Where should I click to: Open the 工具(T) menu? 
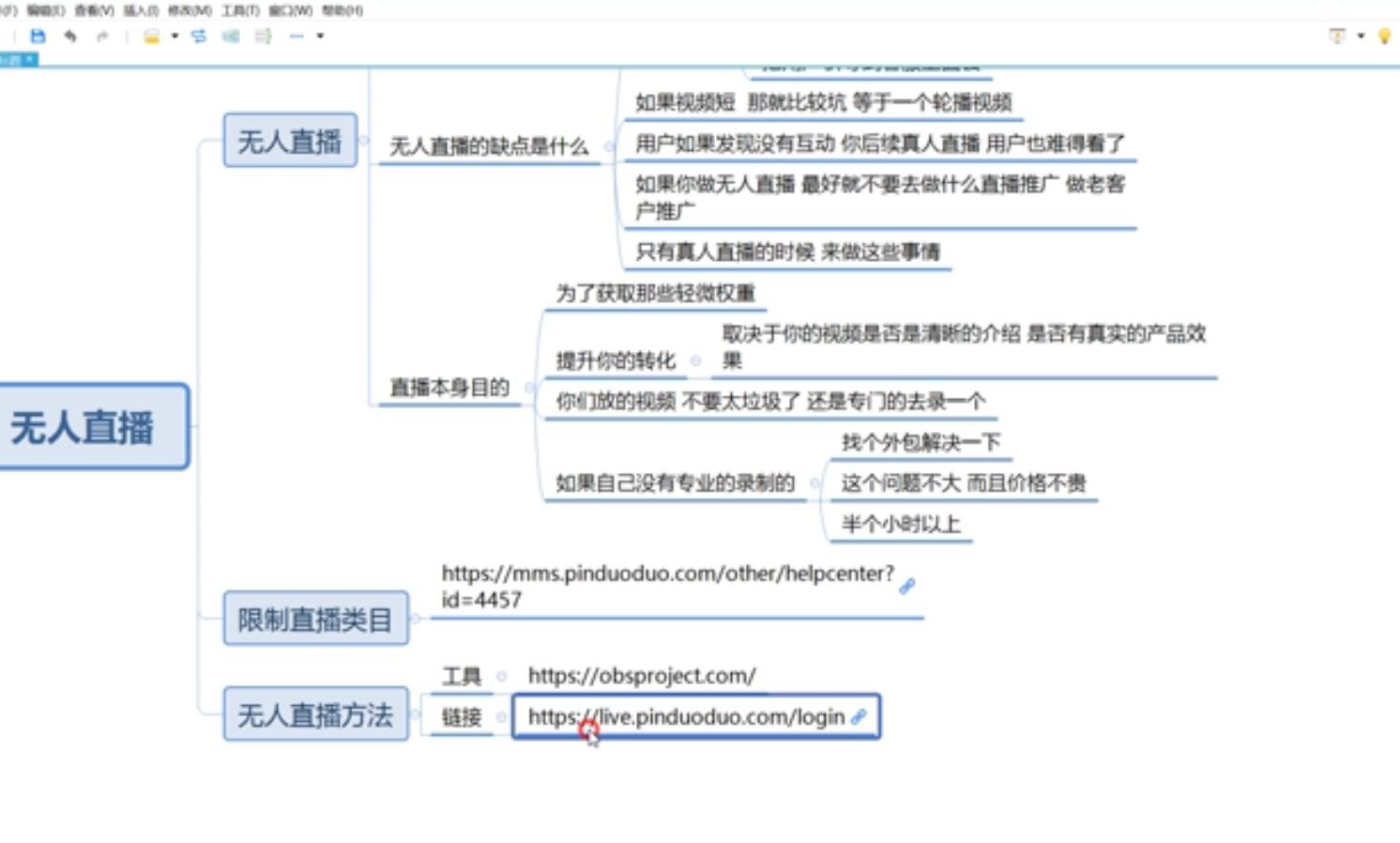240,10
